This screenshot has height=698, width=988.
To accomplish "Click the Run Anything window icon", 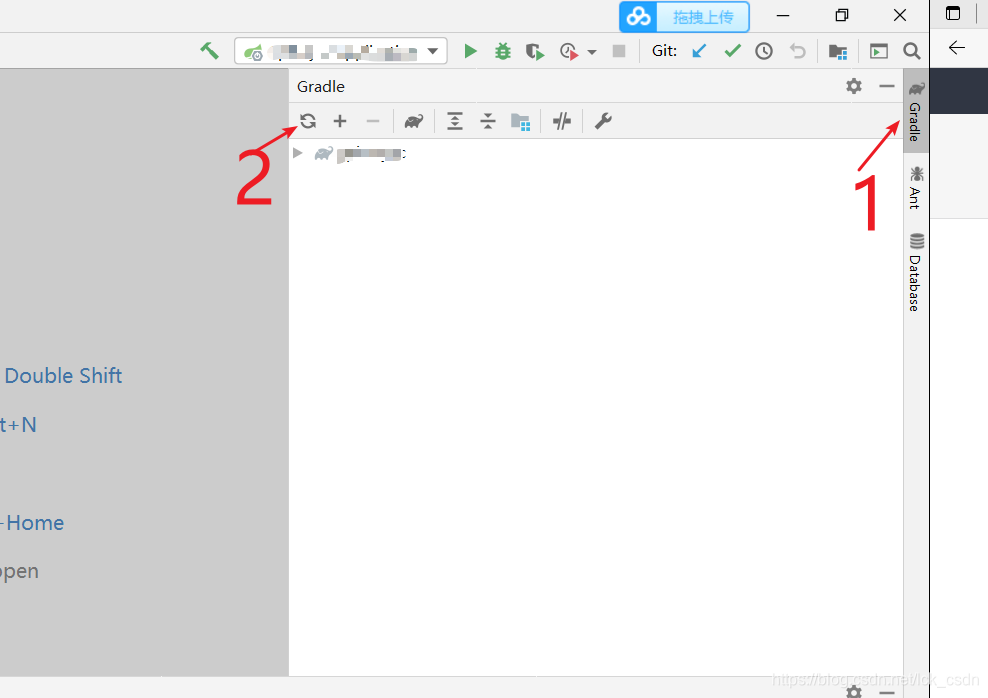I will 878,51.
